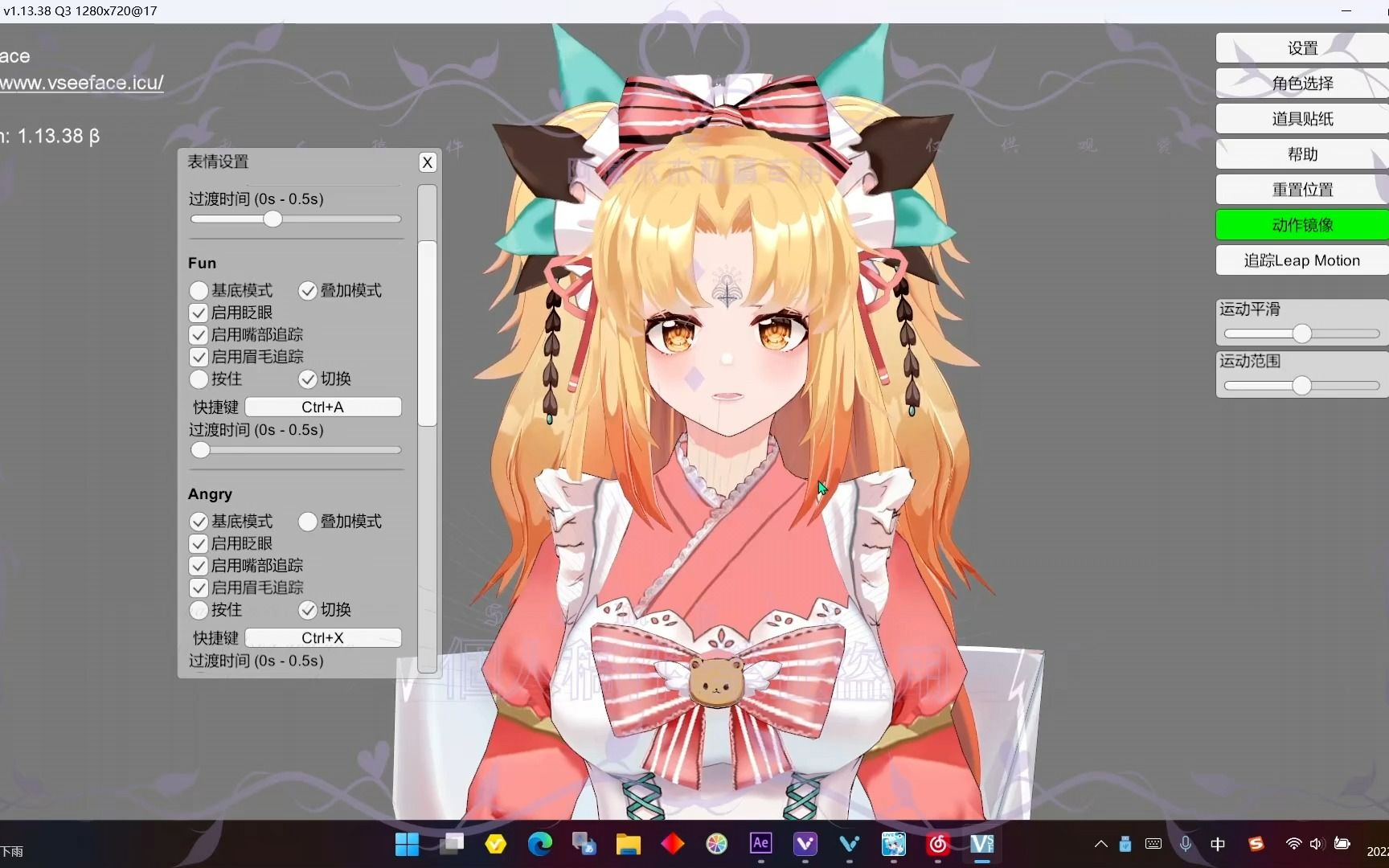Launch NetEase Cloud Music from the taskbar
This screenshot has width=1389, height=868.
point(937,844)
